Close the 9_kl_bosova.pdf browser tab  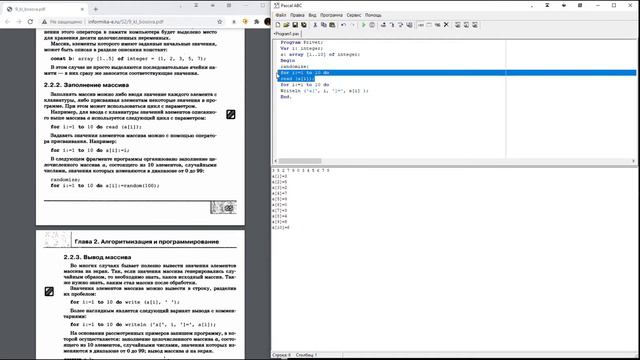tap(82, 9)
